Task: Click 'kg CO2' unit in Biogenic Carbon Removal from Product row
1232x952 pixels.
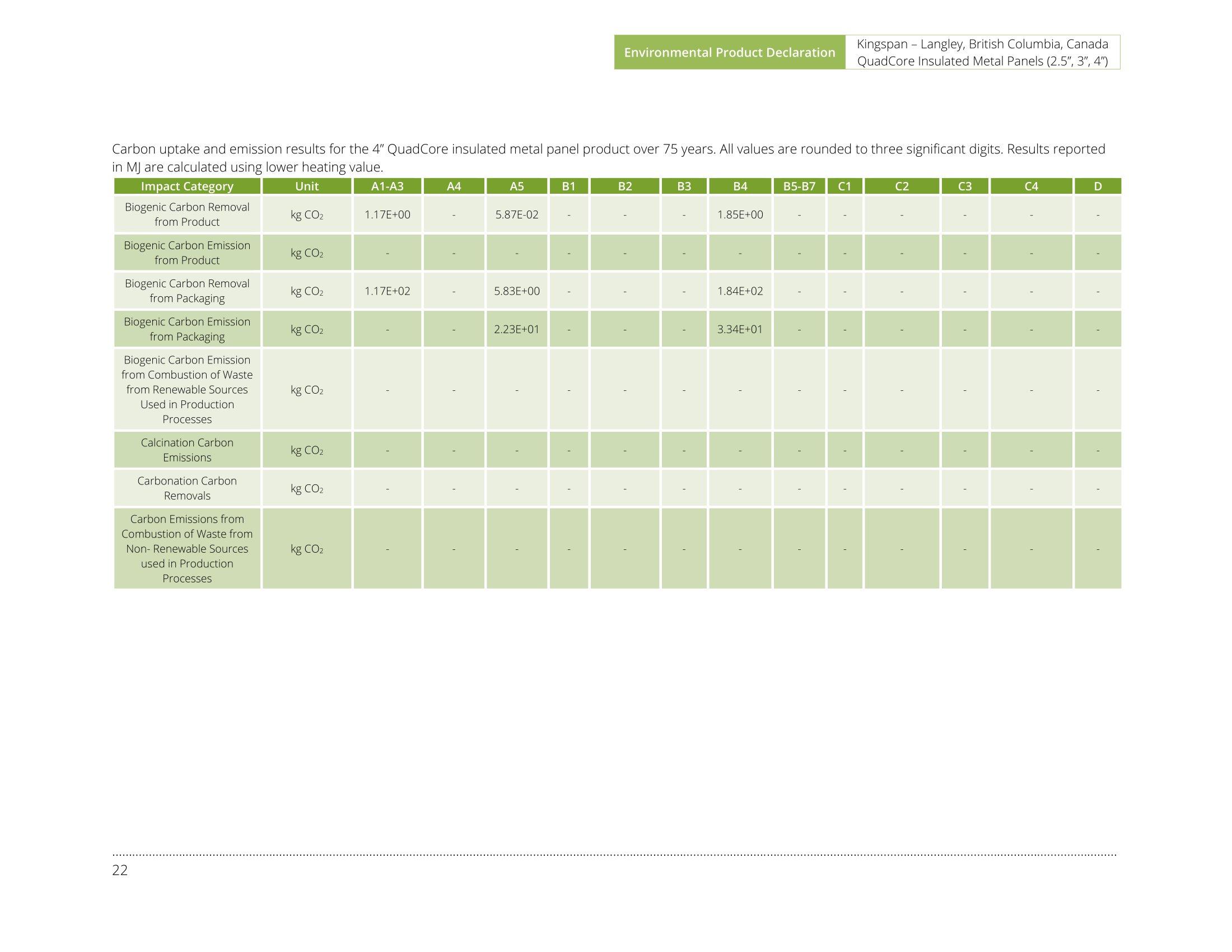Action: click(307, 215)
